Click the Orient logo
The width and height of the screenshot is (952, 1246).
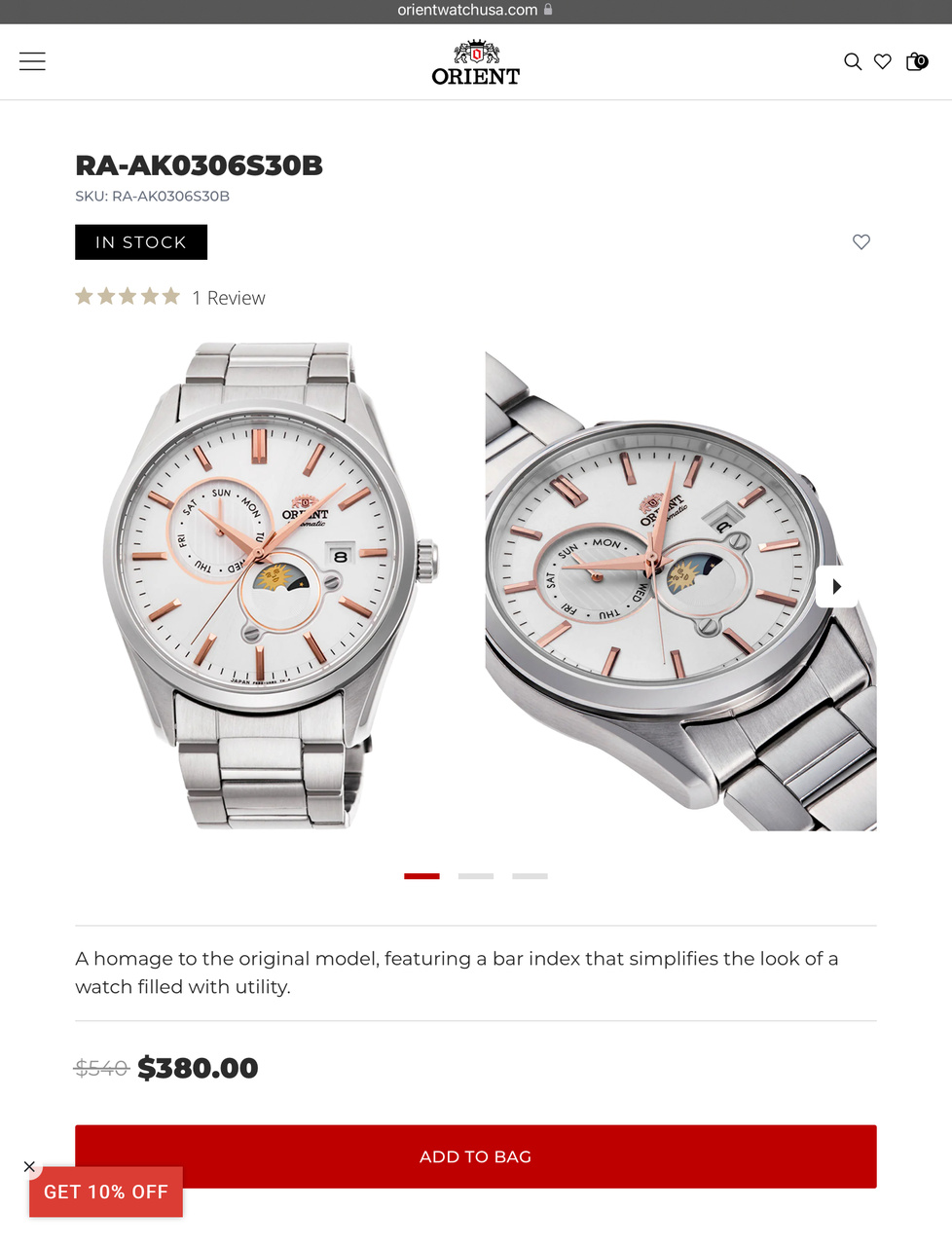(x=476, y=62)
